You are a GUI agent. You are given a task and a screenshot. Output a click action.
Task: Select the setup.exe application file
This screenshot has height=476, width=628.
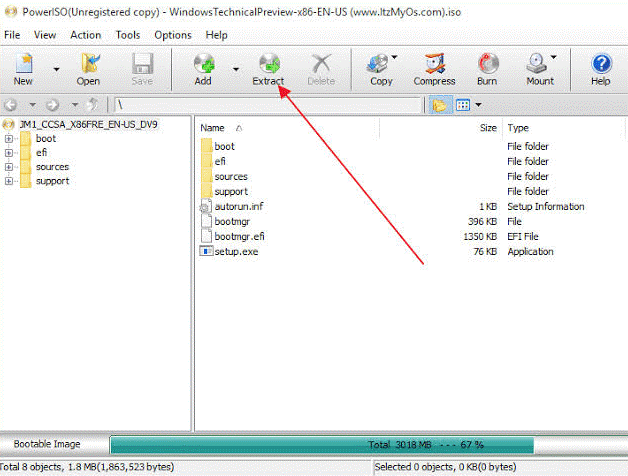pos(236,252)
